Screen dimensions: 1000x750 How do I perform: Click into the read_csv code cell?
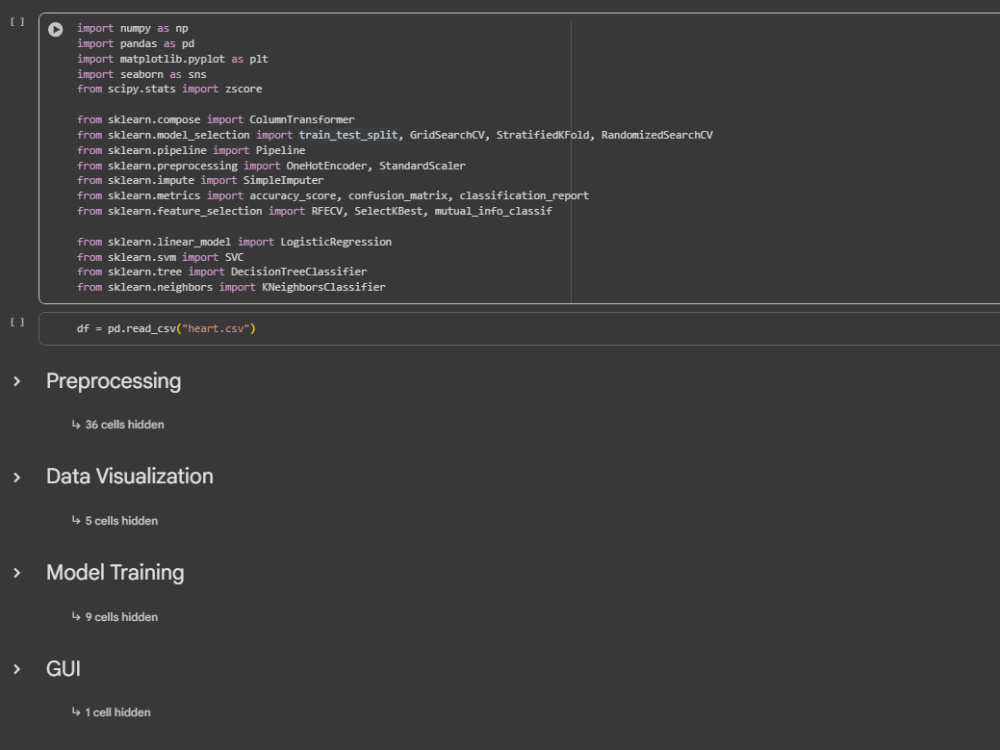click(x=519, y=329)
